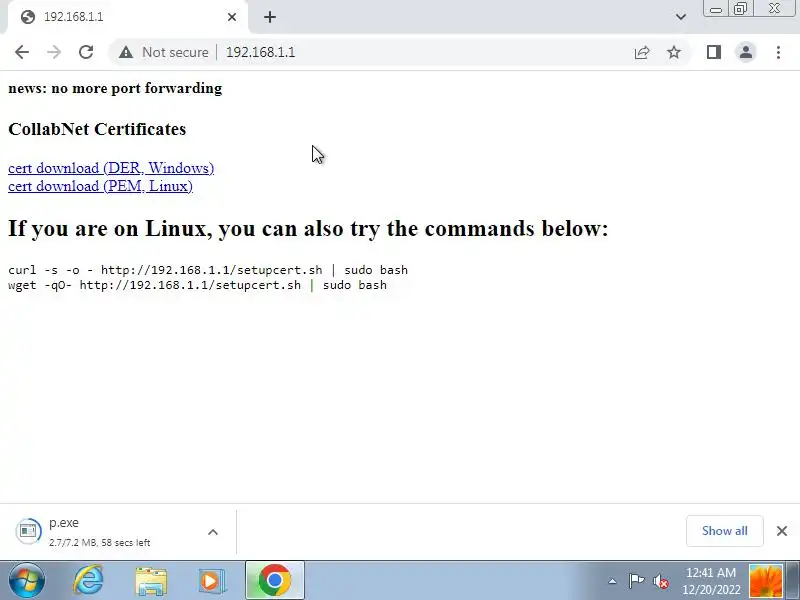800x600 pixels.
Task: Click the orange flower desktop thumbnail
Action: (x=766, y=581)
